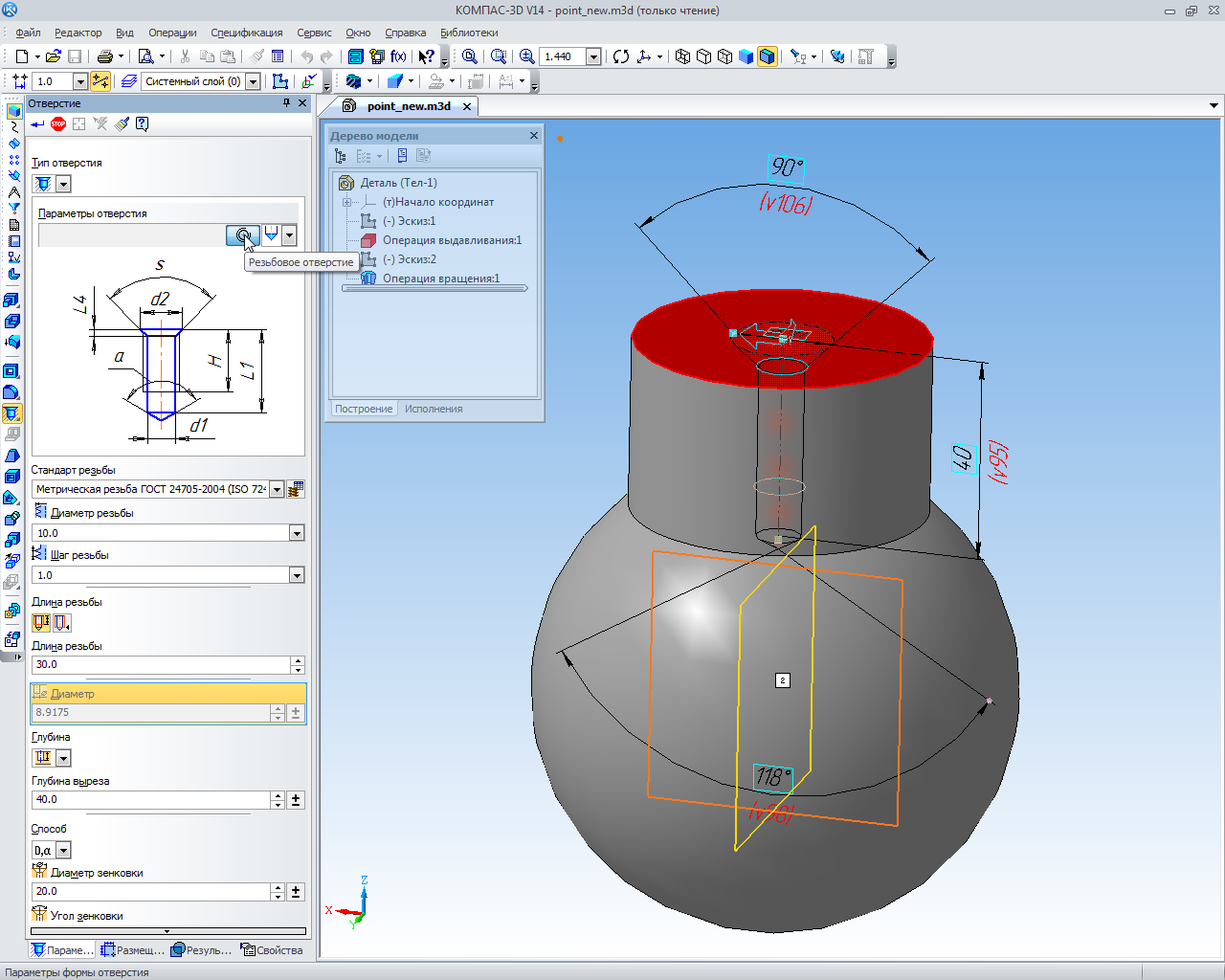The width and height of the screenshot is (1225, 980).
Task: Open the thread pitch dropdown
Action: pos(297,575)
